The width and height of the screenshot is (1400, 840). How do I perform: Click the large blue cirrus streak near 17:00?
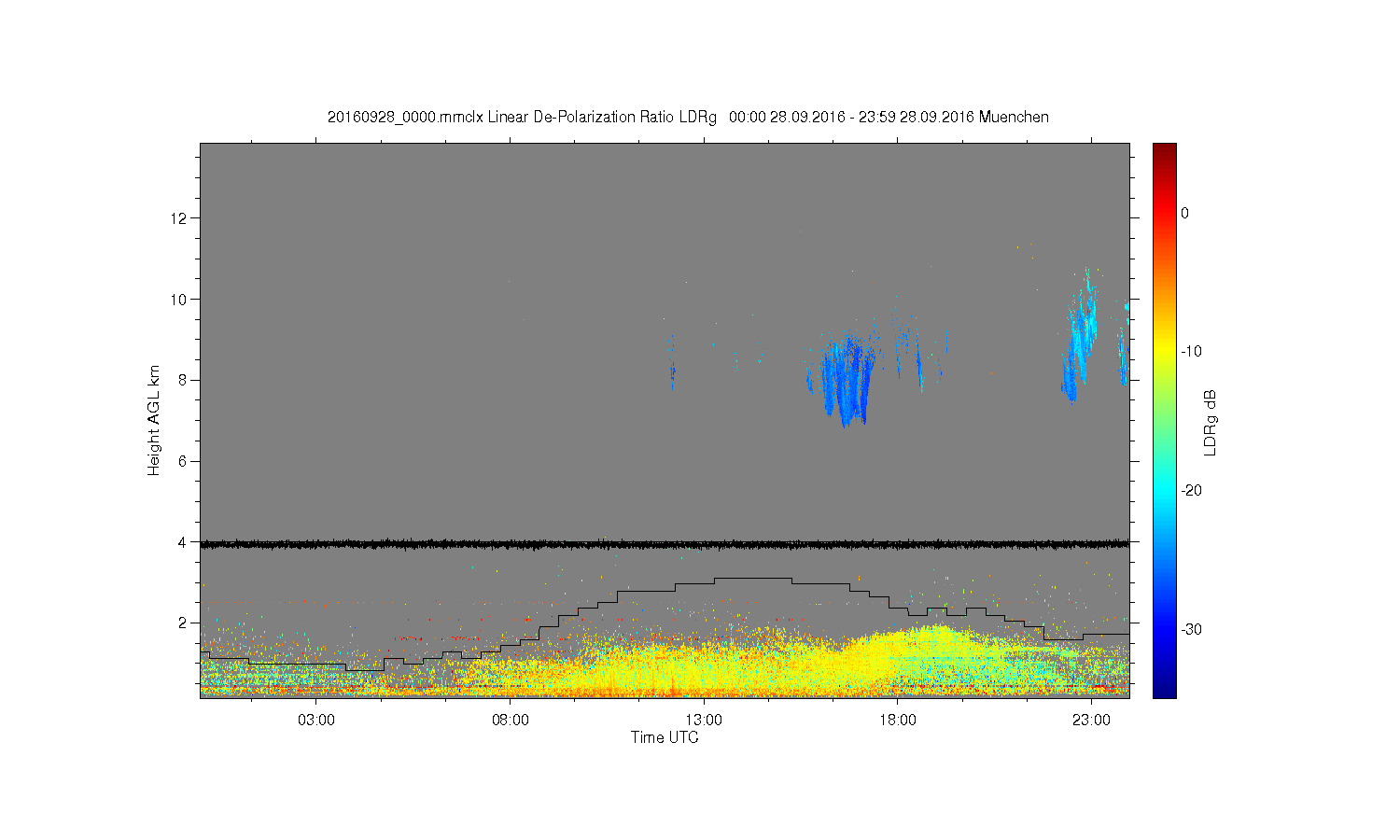[x=847, y=381]
